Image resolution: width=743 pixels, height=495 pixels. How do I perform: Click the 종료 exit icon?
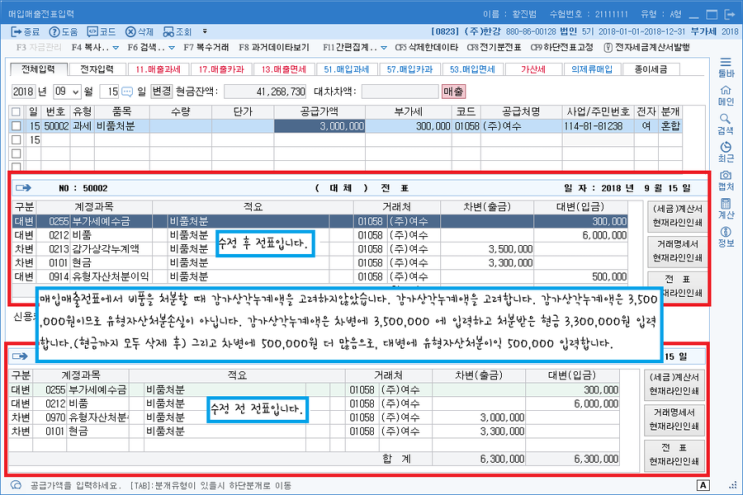tap(17, 32)
